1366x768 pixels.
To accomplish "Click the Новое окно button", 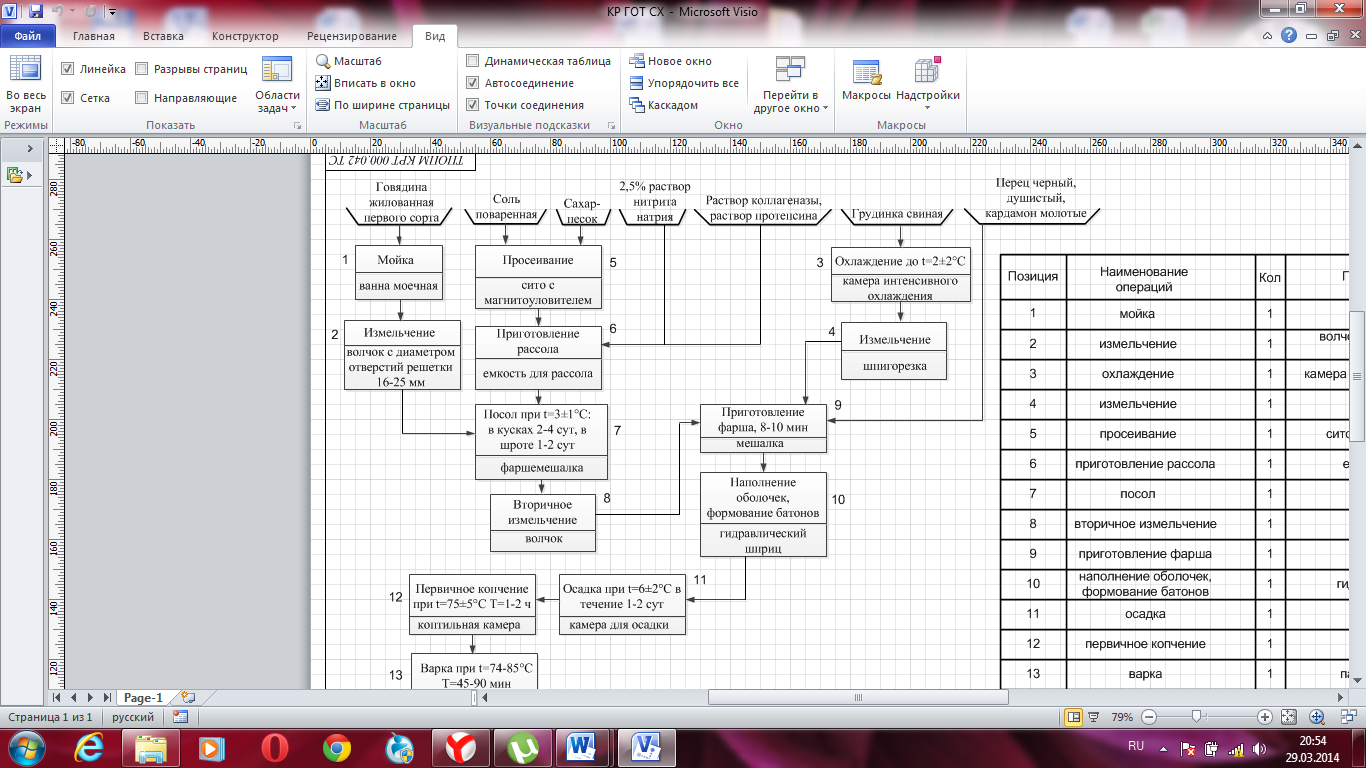I will [670, 61].
